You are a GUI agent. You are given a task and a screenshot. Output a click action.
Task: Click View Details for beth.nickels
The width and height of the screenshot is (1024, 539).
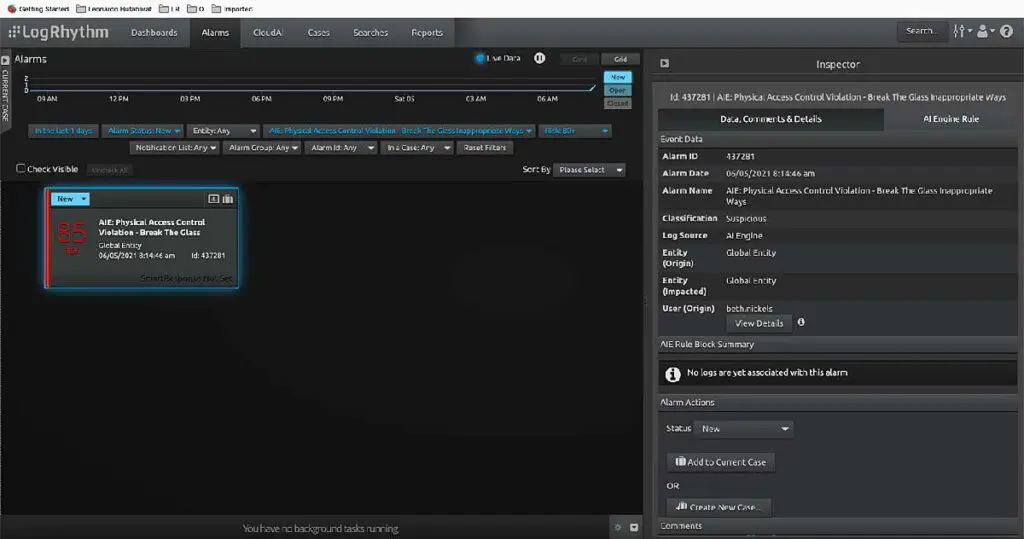coord(759,323)
